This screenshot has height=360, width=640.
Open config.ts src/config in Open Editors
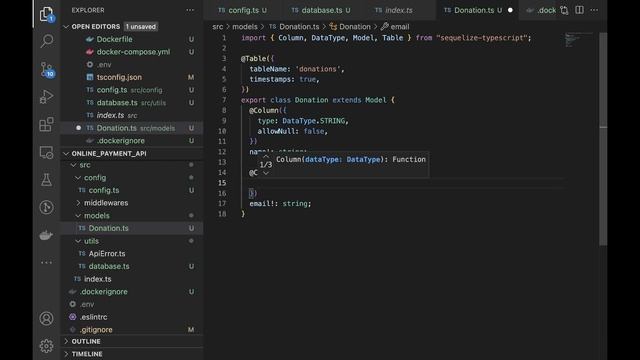(x=132, y=90)
